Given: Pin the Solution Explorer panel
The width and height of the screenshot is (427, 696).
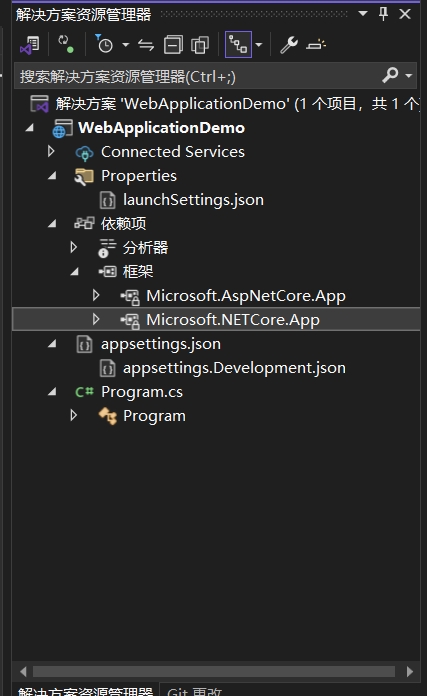Looking at the screenshot, I should click(x=384, y=14).
